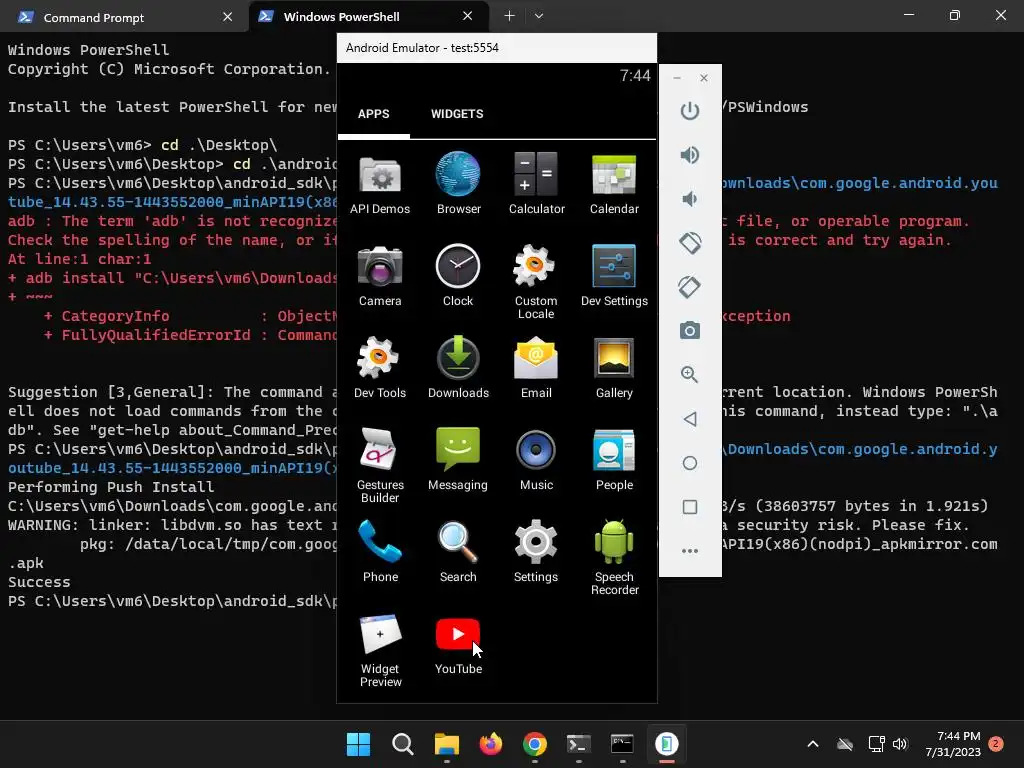Open taskbar Search
1024x768 pixels.
pos(402,744)
